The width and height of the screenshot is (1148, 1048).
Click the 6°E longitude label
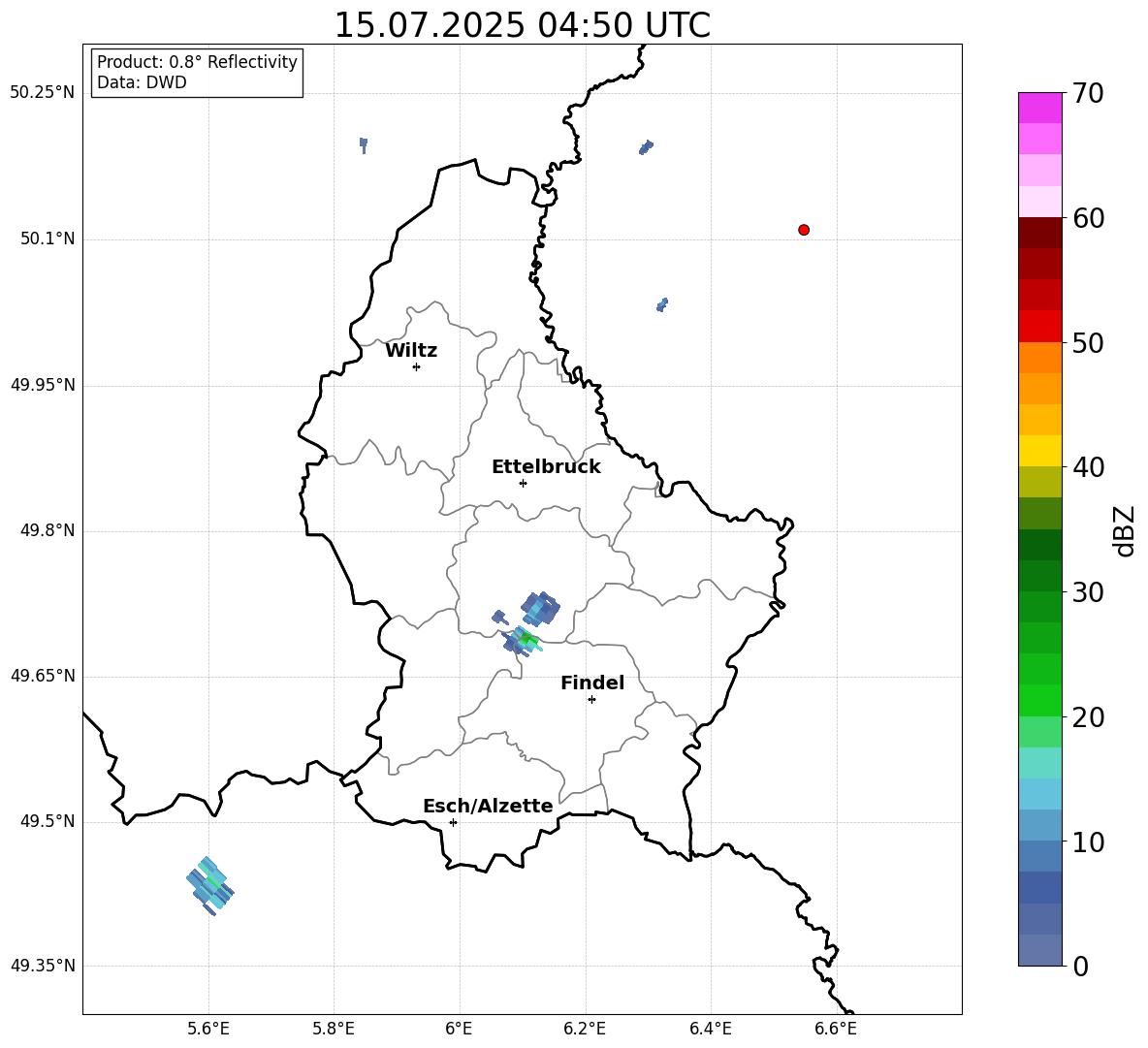coord(460,1029)
